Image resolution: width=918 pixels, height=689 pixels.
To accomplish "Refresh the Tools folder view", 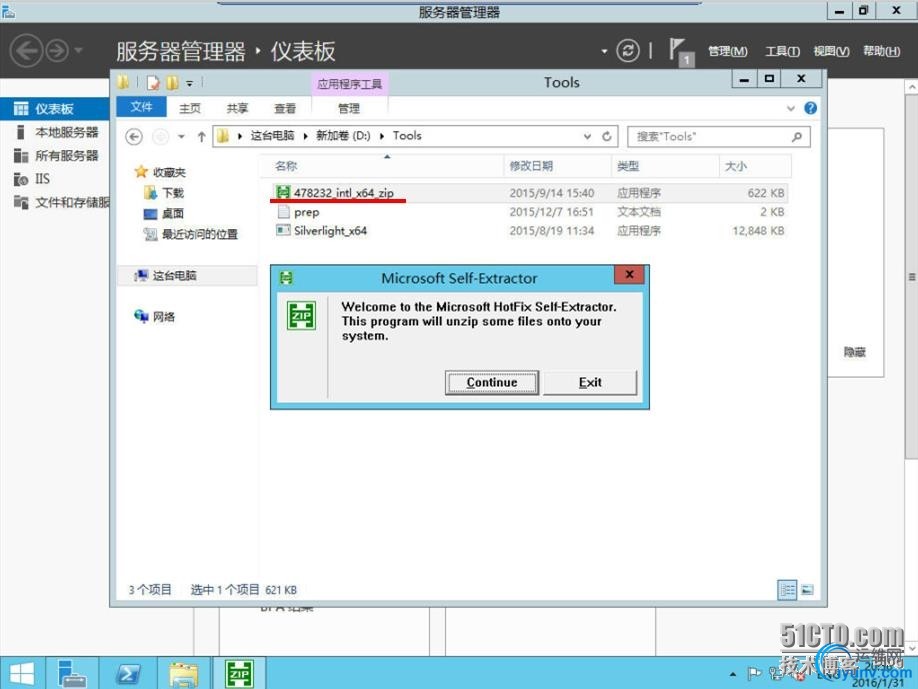I will 607,136.
